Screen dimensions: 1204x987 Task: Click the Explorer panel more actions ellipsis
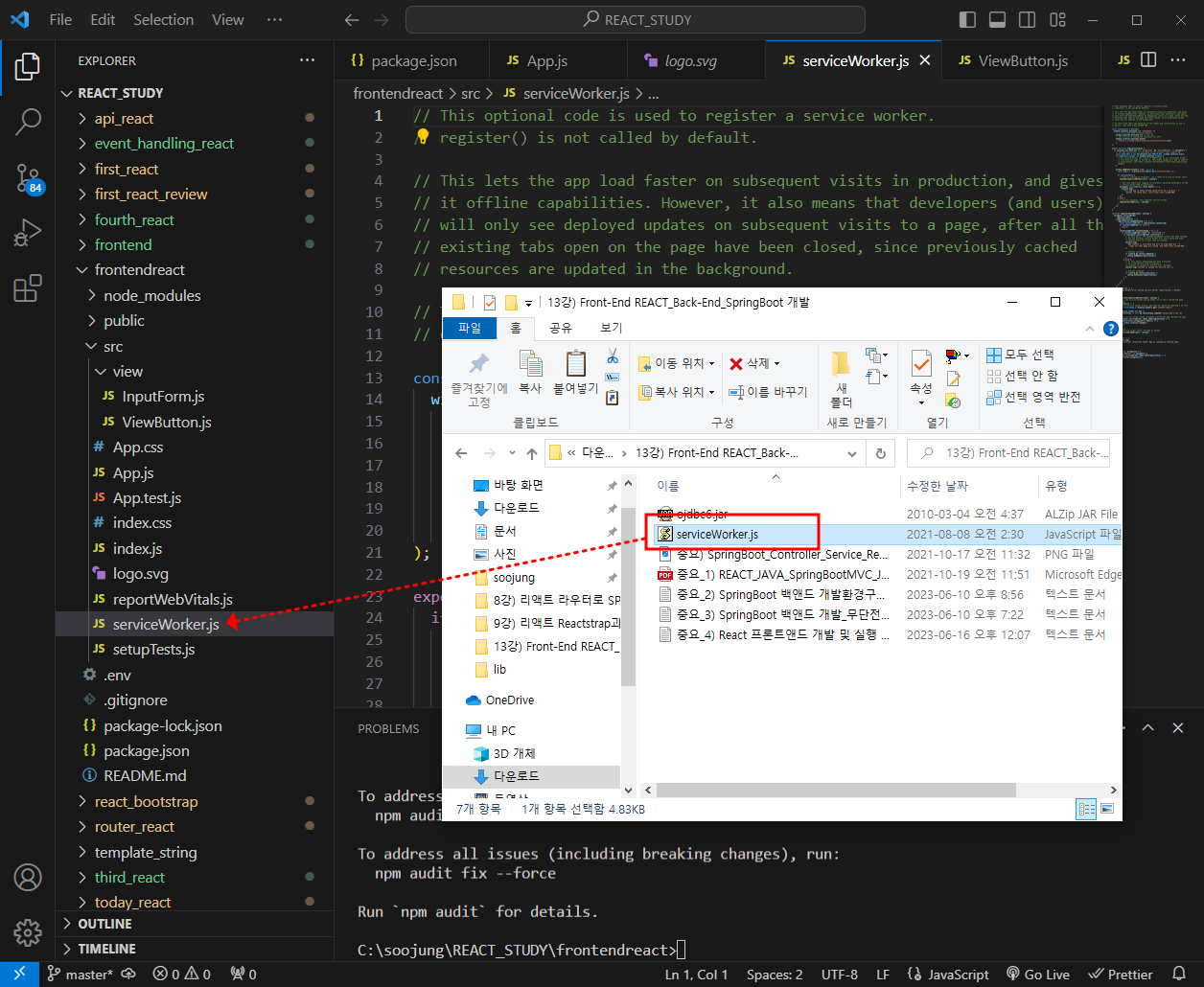[307, 60]
